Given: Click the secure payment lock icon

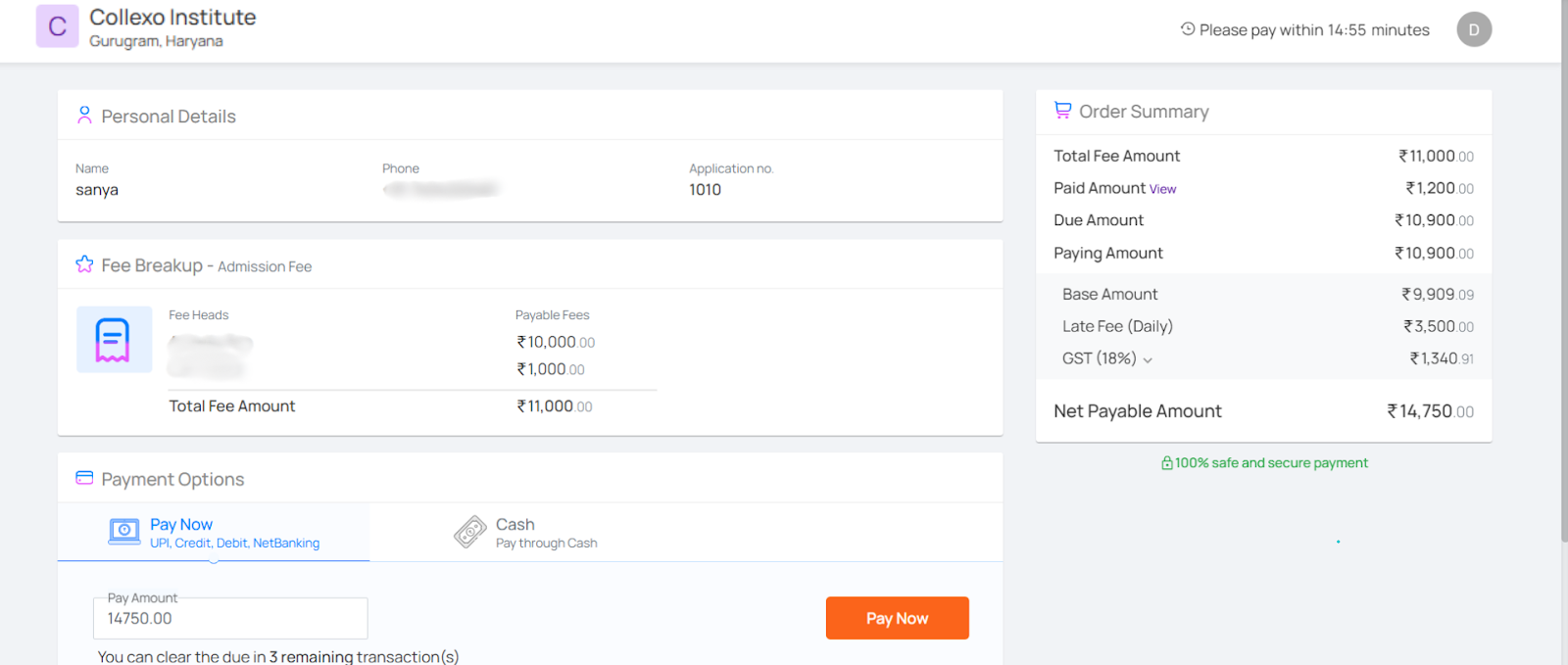Looking at the screenshot, I should click(x=1166, y=463).
